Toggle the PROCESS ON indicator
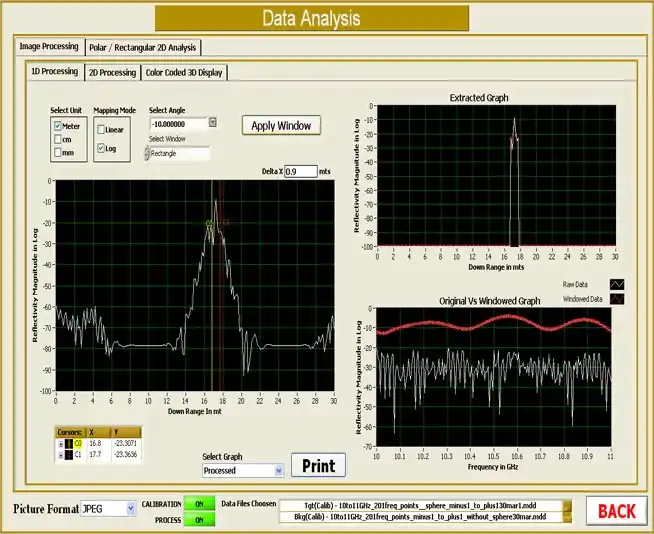The height and width of the screenshot is (534, 654). tap(199, 520)
